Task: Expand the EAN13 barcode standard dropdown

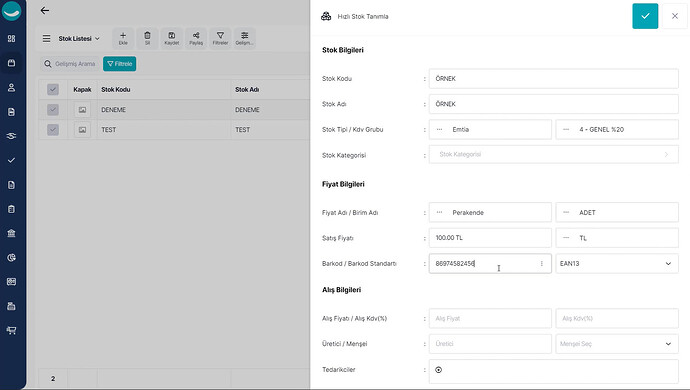Action: [617, 263]
